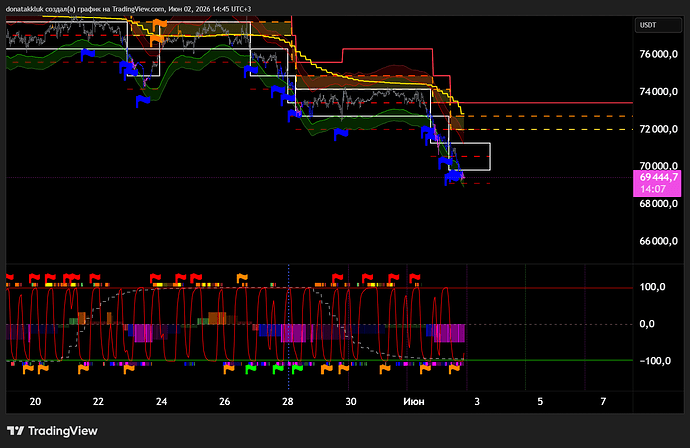Click the 68 000,0 price scale label
Screen dimensions: 690x448
[658, 204]
